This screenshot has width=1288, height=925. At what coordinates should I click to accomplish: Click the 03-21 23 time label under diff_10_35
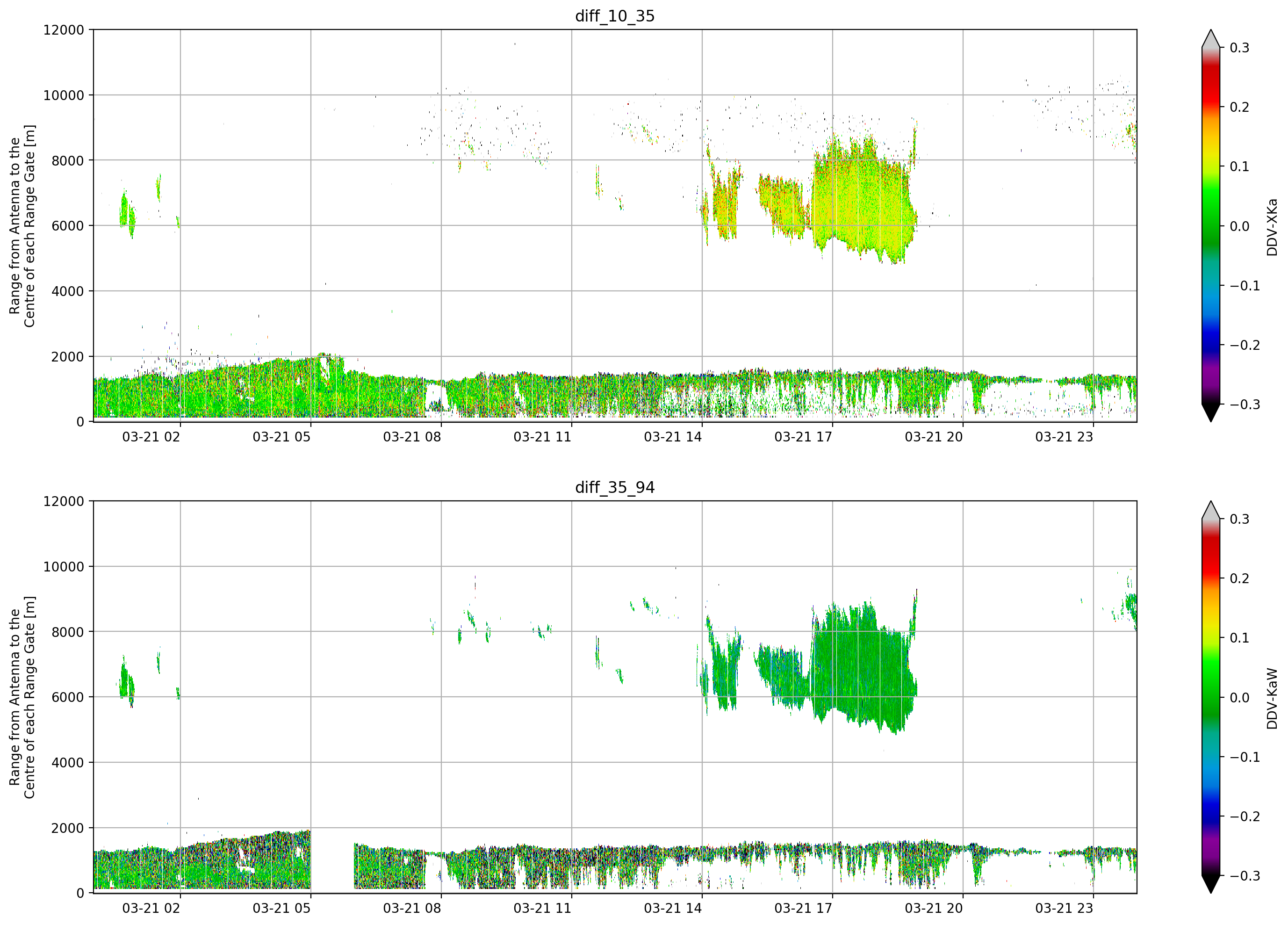1064,437
